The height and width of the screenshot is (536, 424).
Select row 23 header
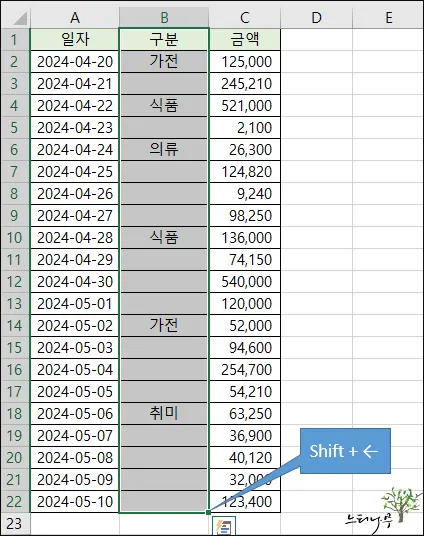tap(15, 524)
